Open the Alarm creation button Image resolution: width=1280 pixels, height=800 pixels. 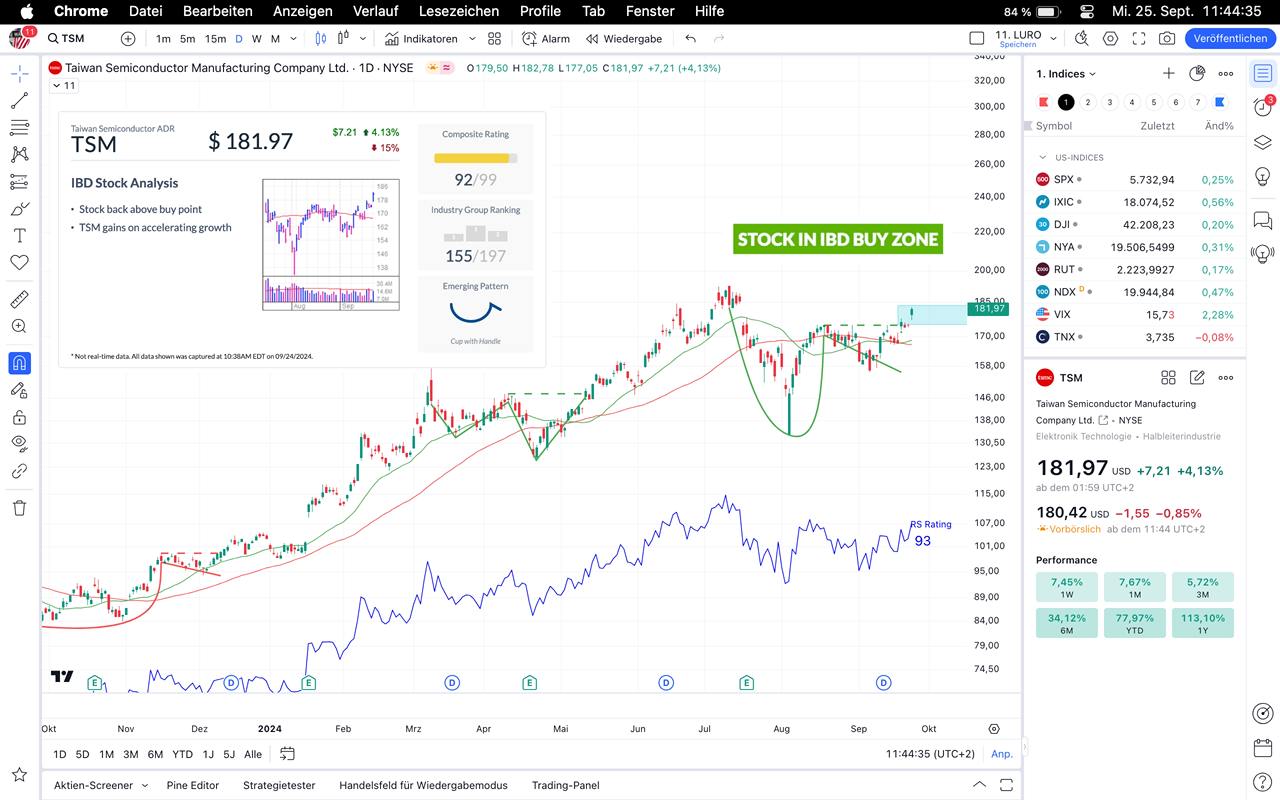546,38
